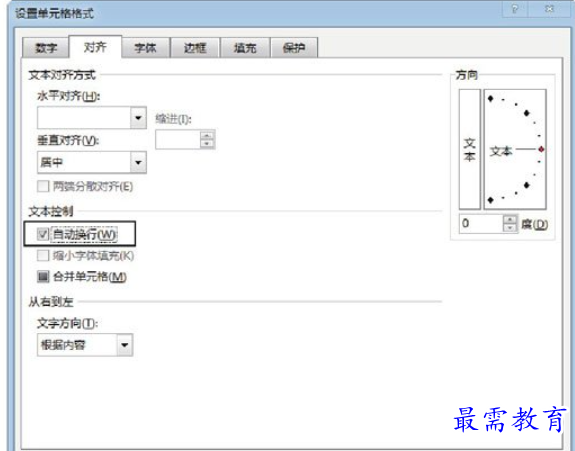Increase the orientation degrees value

510,219
